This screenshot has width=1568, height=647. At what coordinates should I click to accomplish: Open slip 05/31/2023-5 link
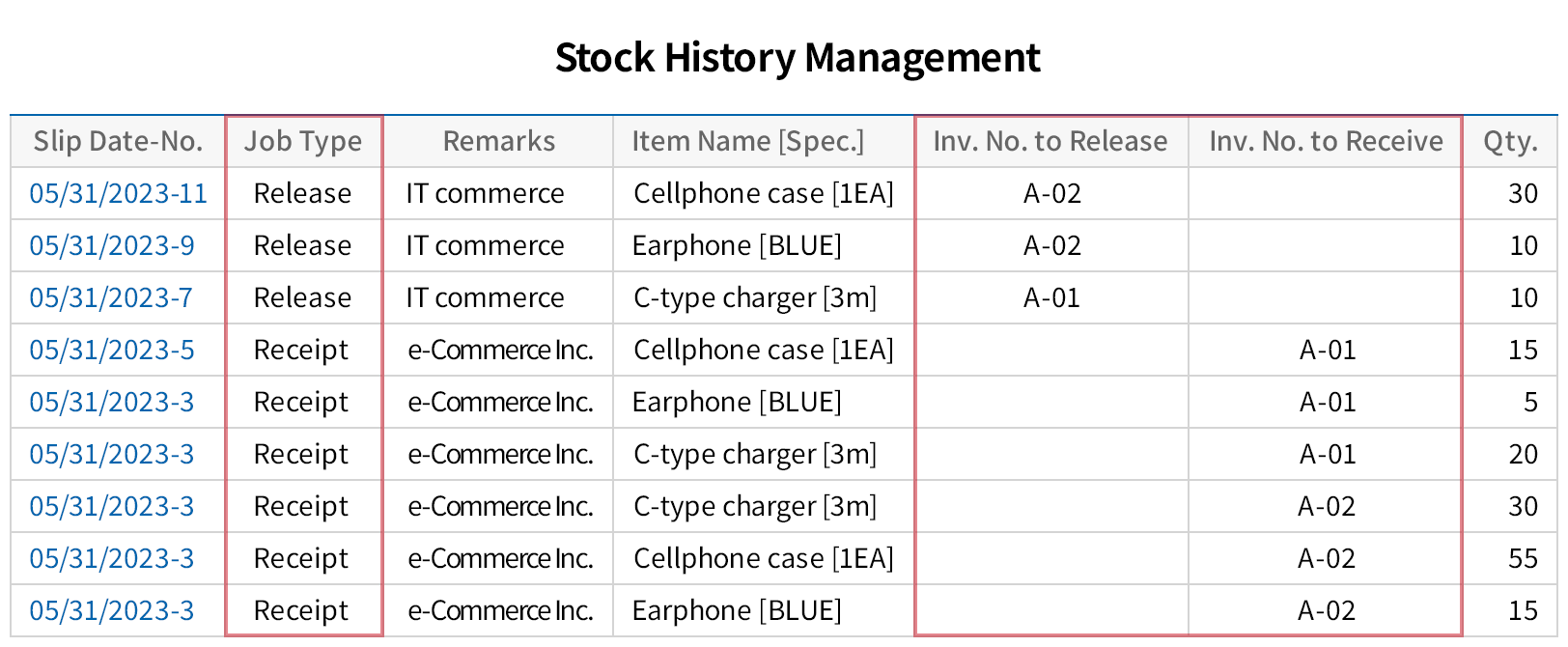pyautogui.click(x=111, y=350)
